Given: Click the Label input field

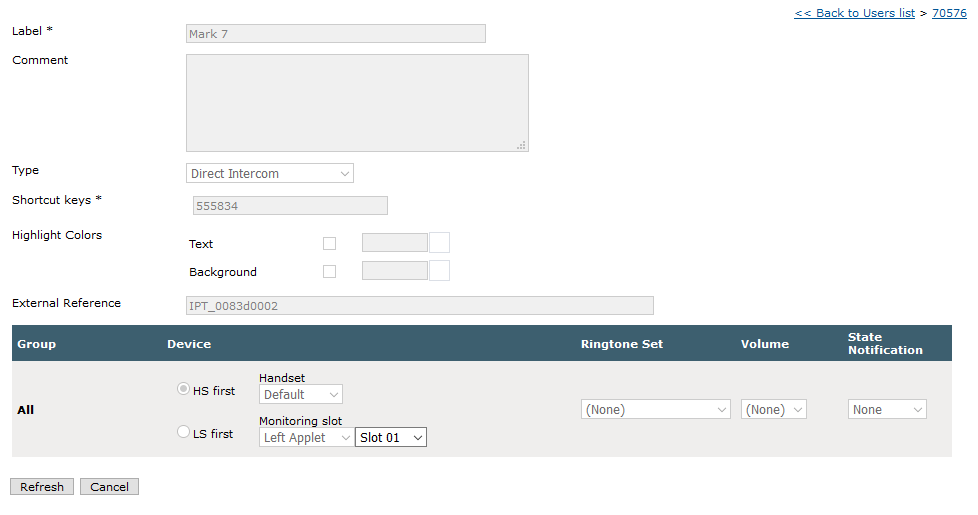Looking at the screenshot, I should coord(336,34).
